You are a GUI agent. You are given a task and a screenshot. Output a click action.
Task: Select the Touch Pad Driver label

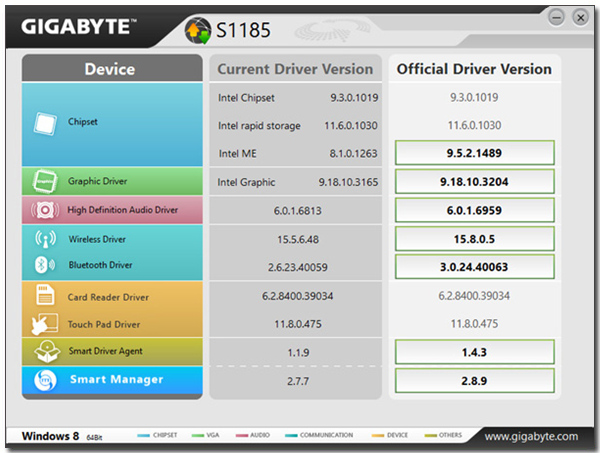click(x=104, y=324)
